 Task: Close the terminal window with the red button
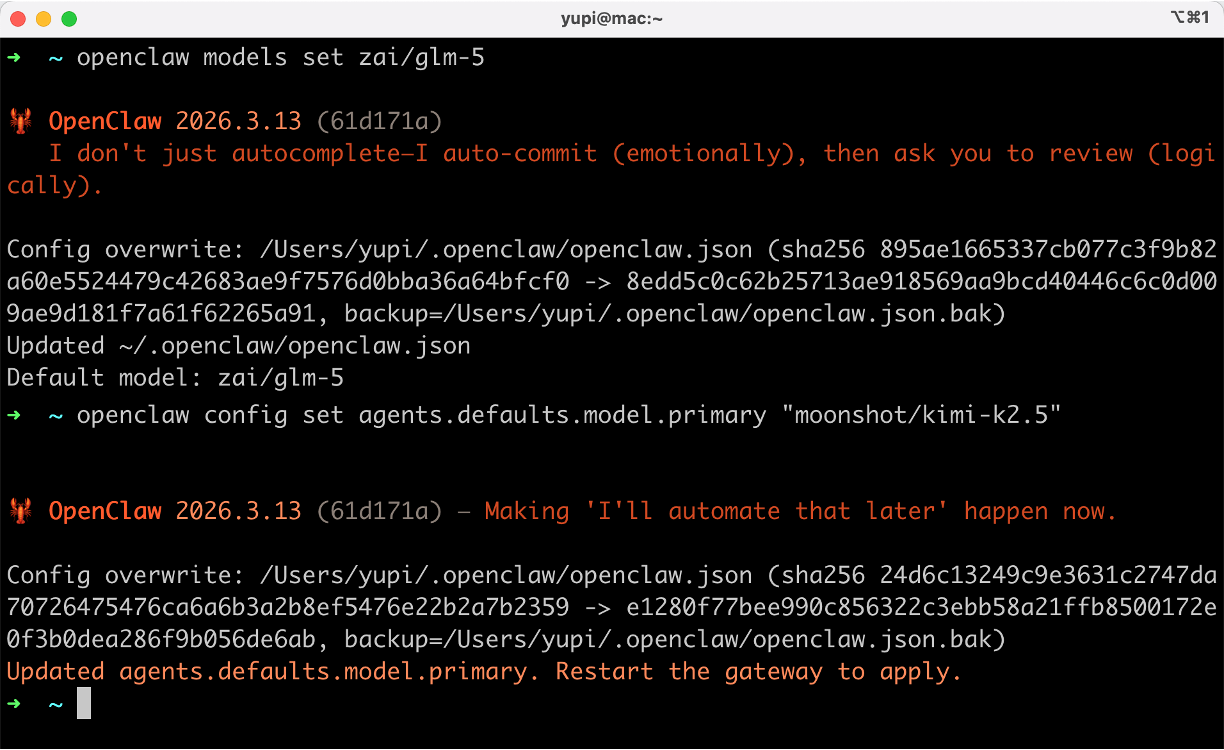(x=18, y=19)
